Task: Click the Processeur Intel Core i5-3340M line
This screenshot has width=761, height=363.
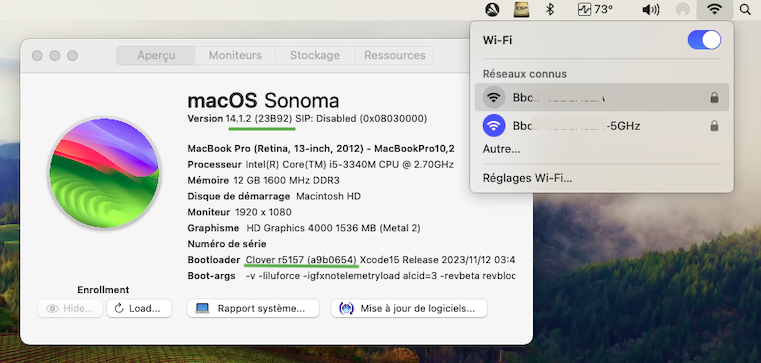Action: [320, 165]
